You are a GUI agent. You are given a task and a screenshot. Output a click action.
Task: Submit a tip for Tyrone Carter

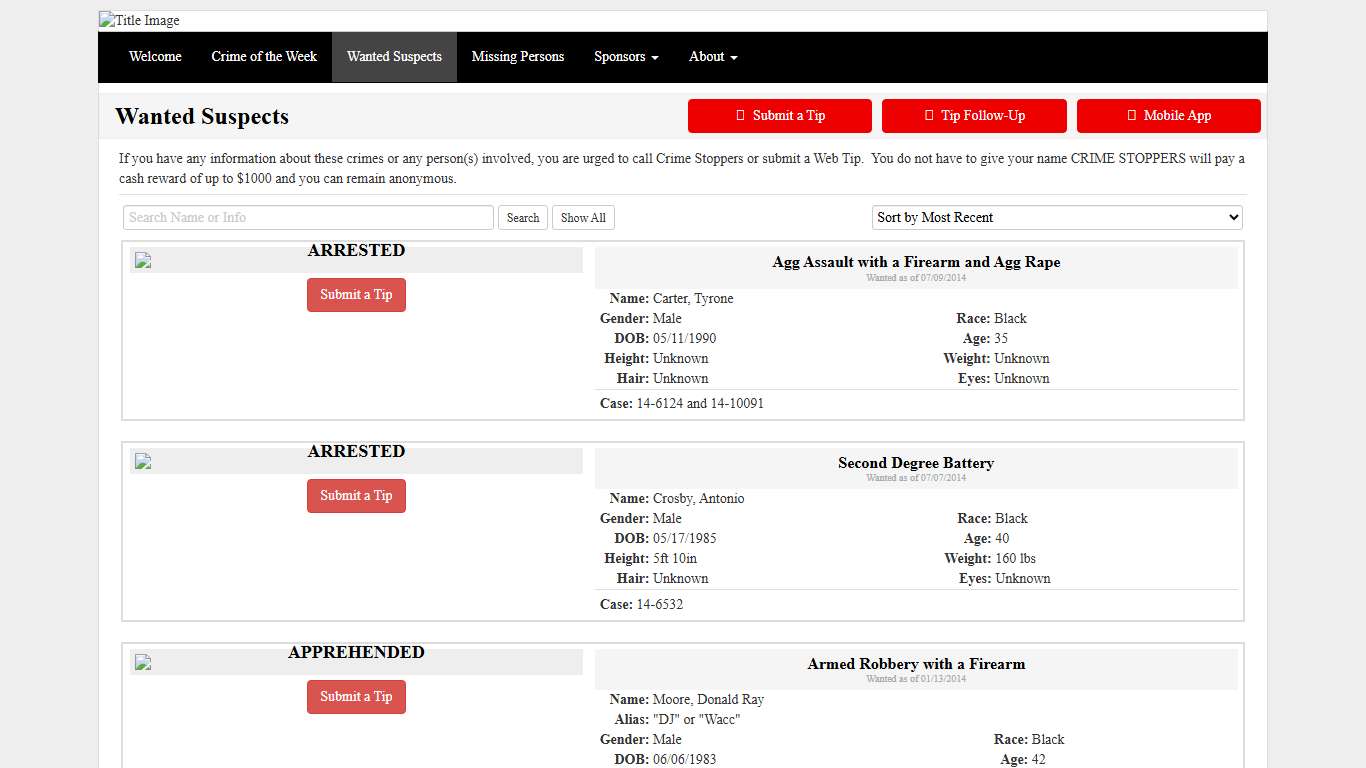point(356,295)
